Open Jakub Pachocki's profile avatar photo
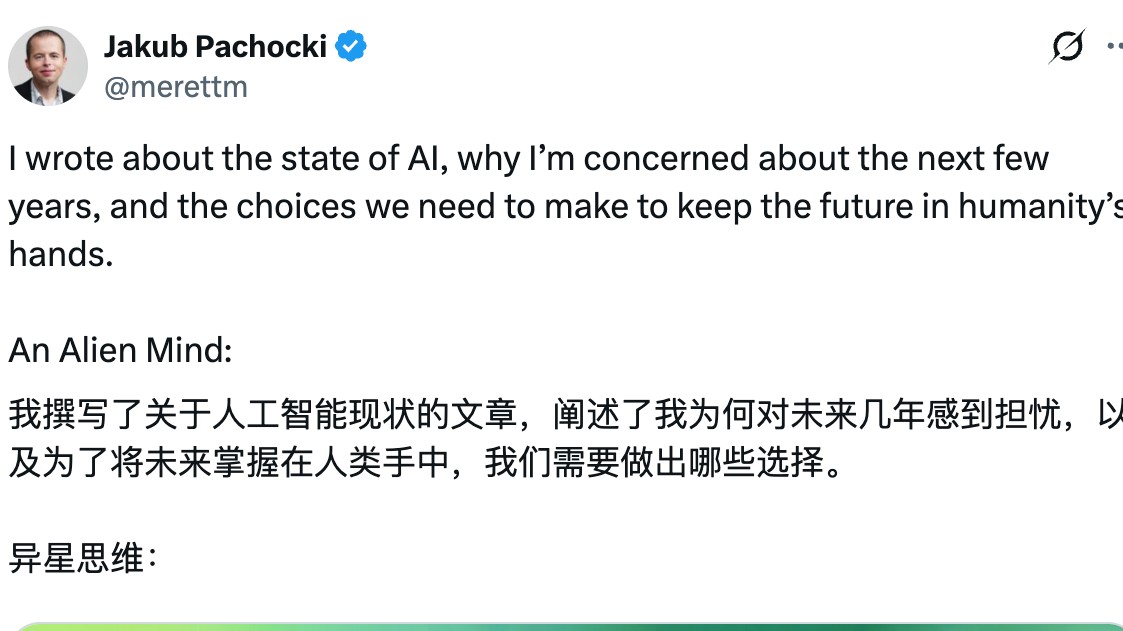This screenshot has height=631, width=1123. click(x=47, y=67)
